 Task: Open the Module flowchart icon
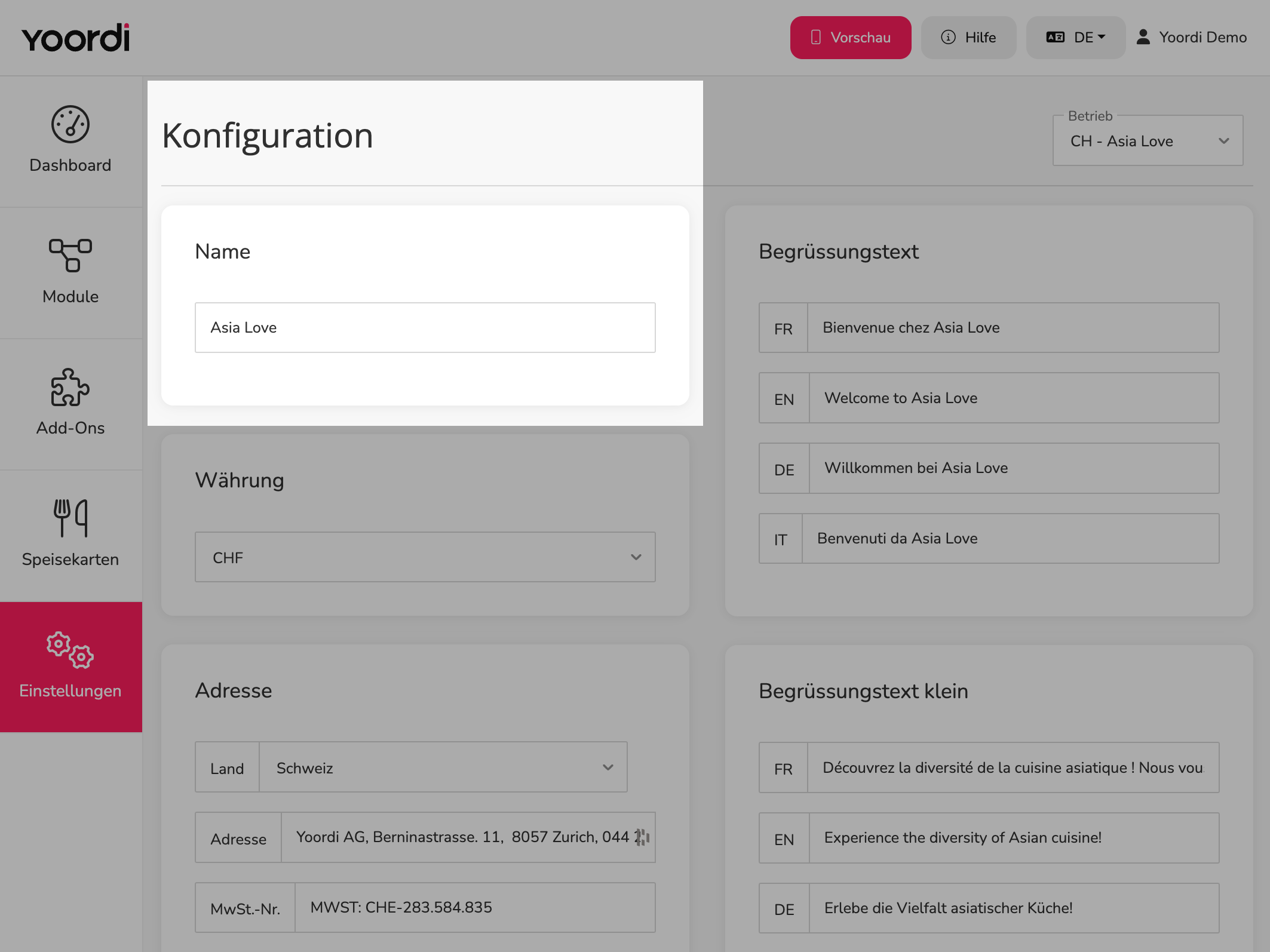pos(70,256)
